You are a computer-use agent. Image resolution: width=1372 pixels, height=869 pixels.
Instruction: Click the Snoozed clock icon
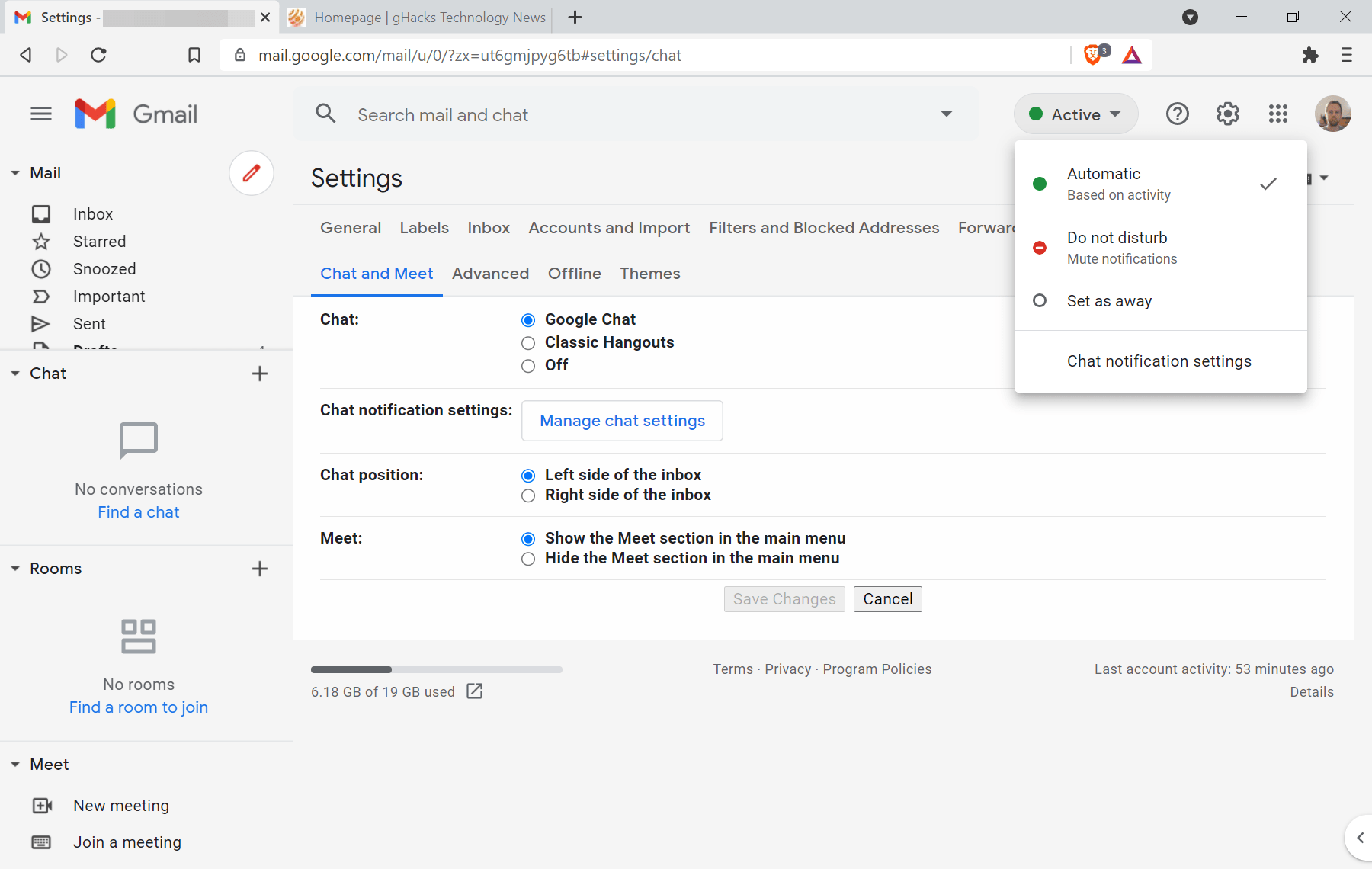click(x=41, y=268)
